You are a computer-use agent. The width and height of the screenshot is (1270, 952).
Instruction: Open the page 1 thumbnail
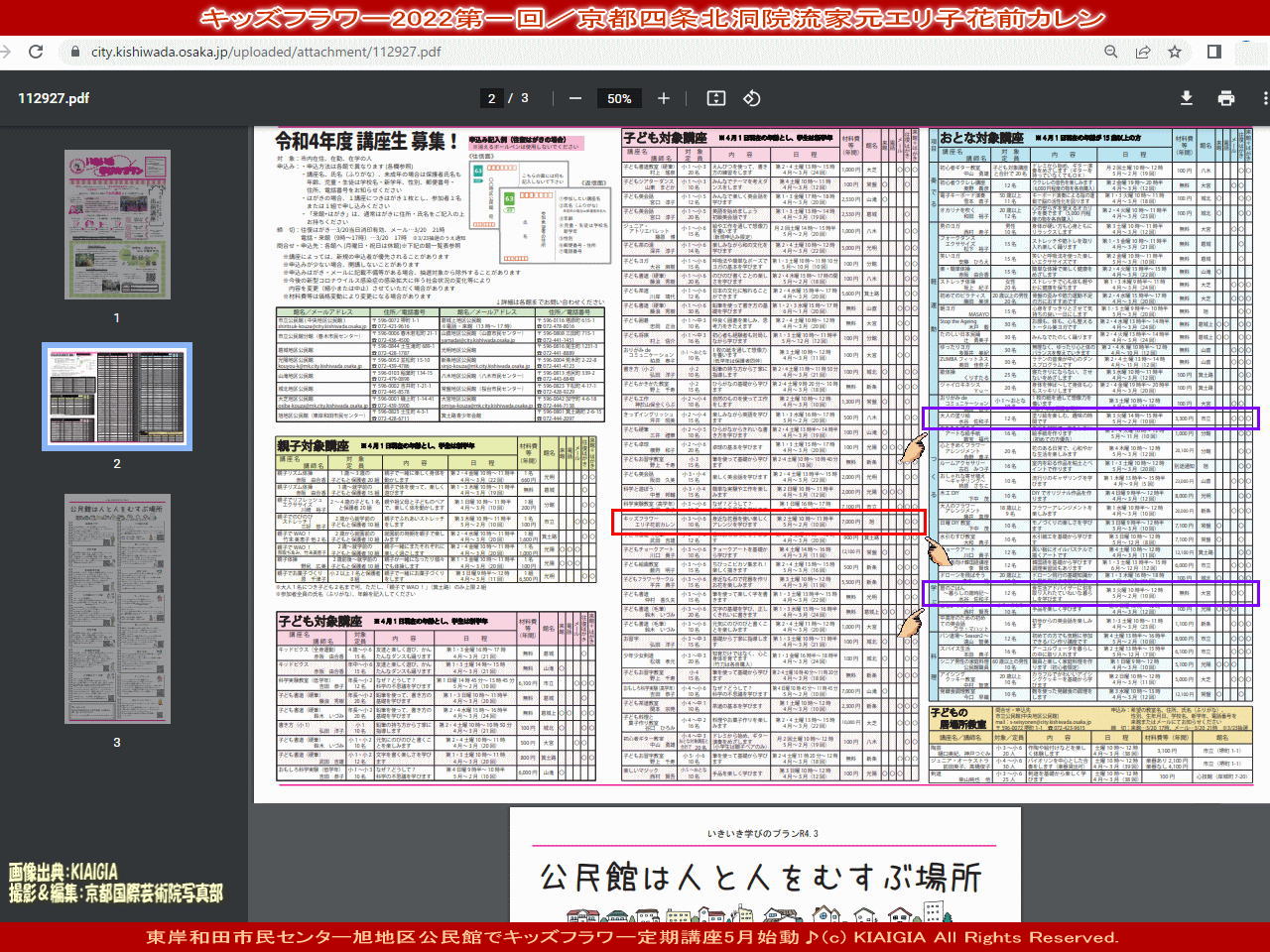point(117,225)
